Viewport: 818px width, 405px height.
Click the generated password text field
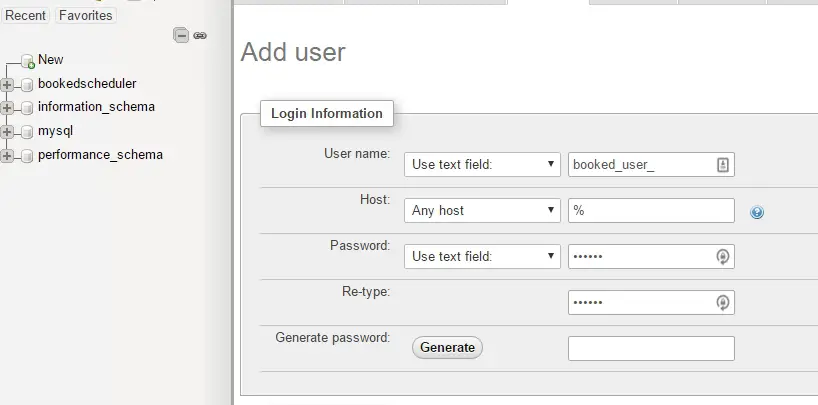[x=651, y=348]
